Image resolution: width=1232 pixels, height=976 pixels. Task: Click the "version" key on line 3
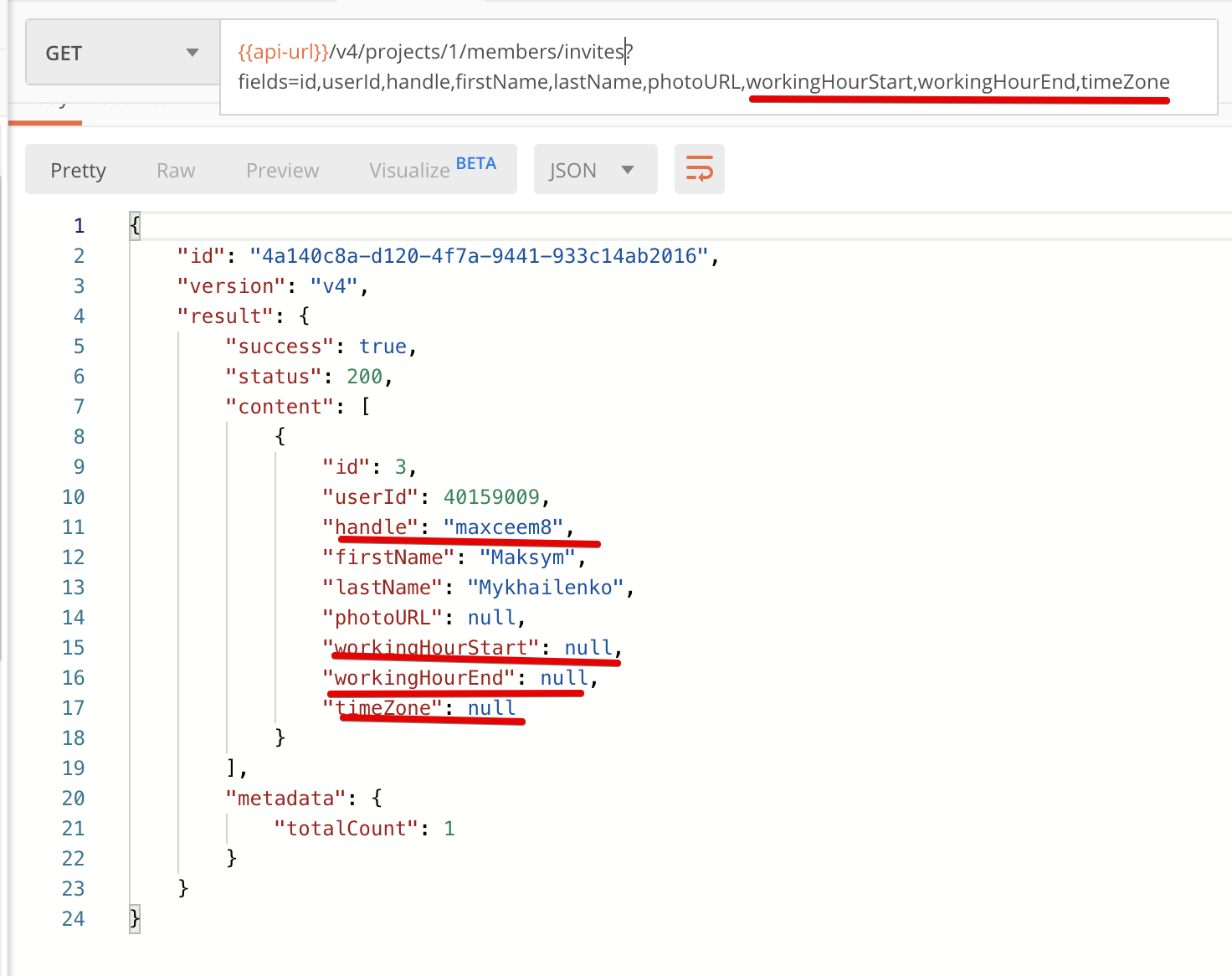point(232,286)
